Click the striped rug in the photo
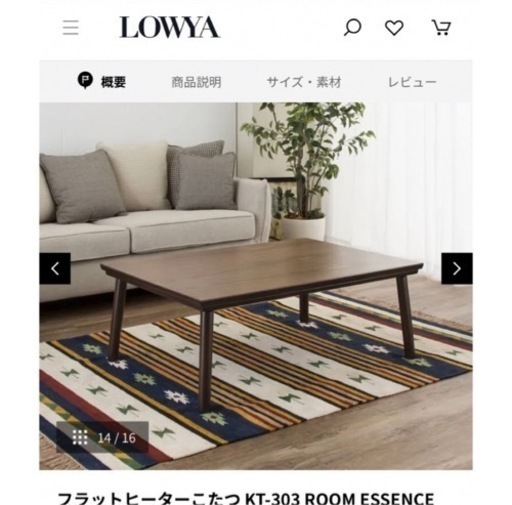 [256, 377]
